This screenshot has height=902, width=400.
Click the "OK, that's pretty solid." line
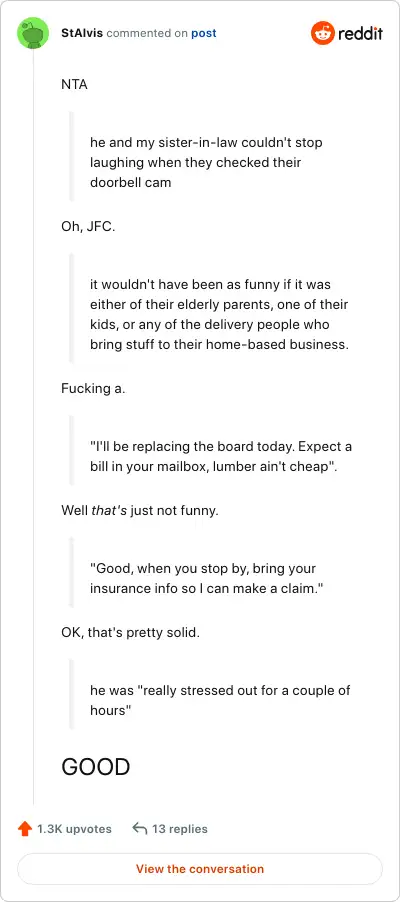(130, 633)
